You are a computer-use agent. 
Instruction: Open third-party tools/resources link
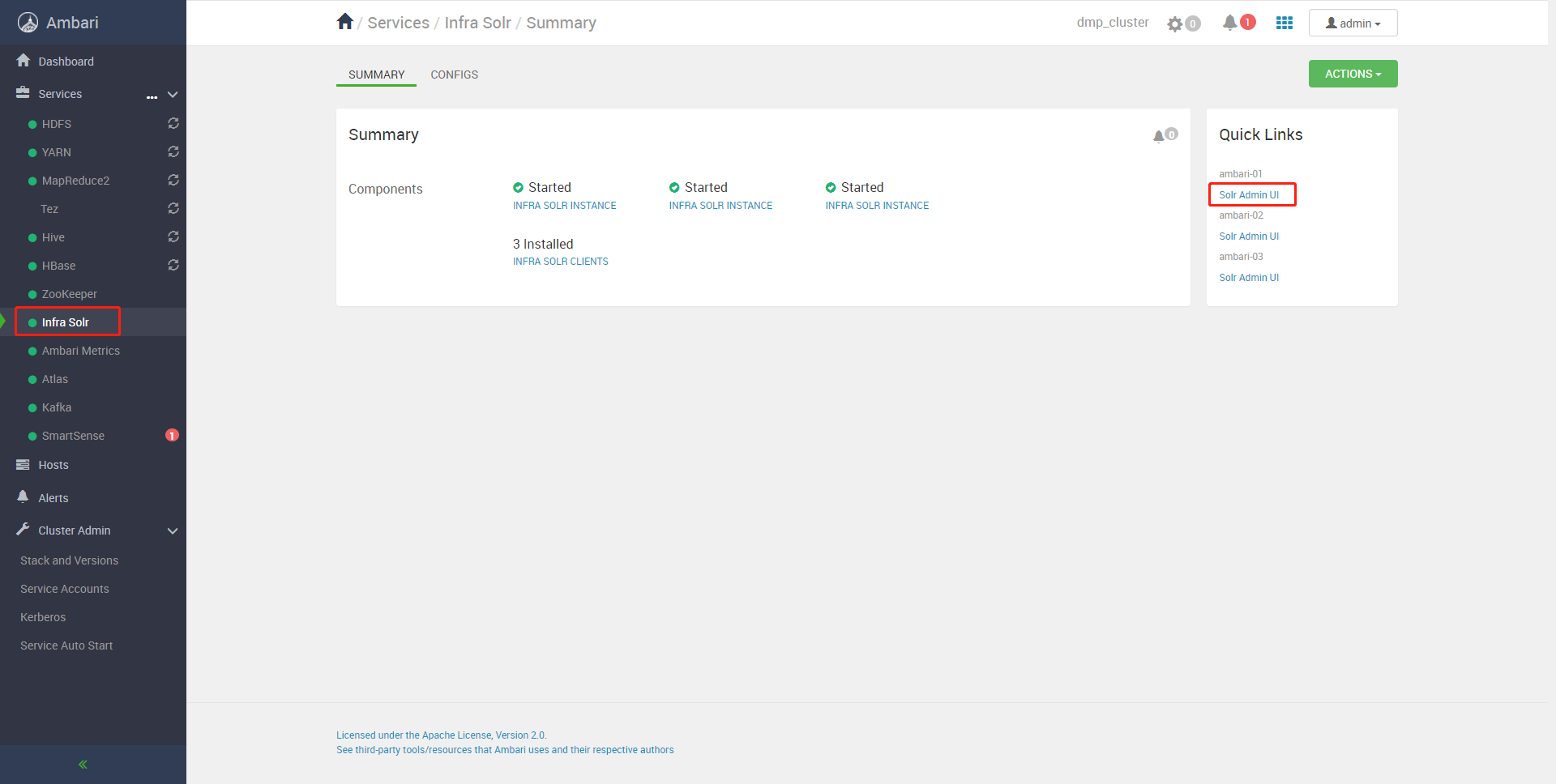pos(505,750)
